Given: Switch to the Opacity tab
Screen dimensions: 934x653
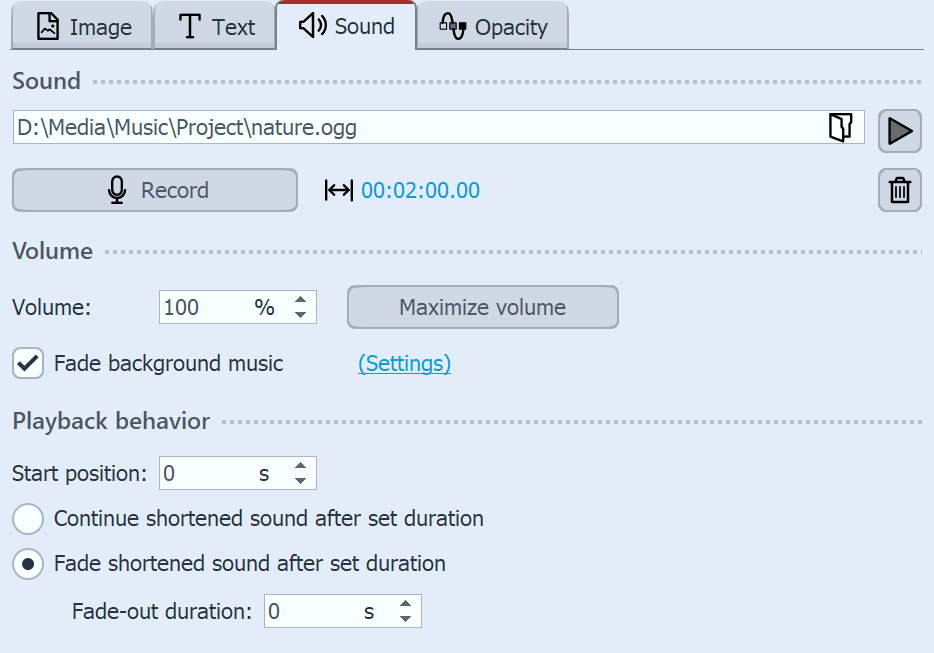Looking at the screenshot, I should click(x=492, y=26).
